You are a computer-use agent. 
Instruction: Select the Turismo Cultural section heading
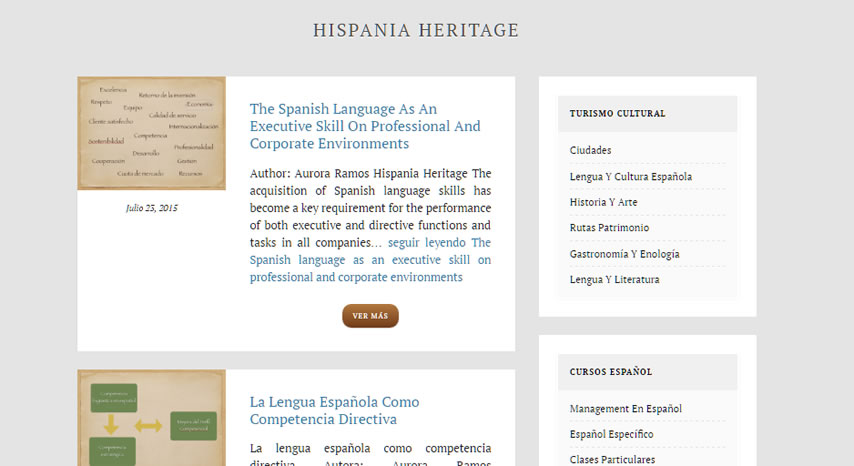(x=618, y=113)
